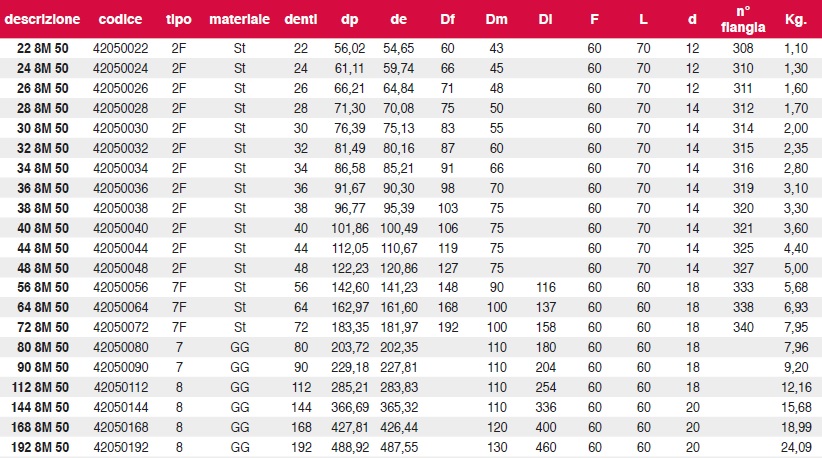The width and height of the screenshot is (822, 458).
Task: Click the code 42050056 cell
Action: point(121,288)
